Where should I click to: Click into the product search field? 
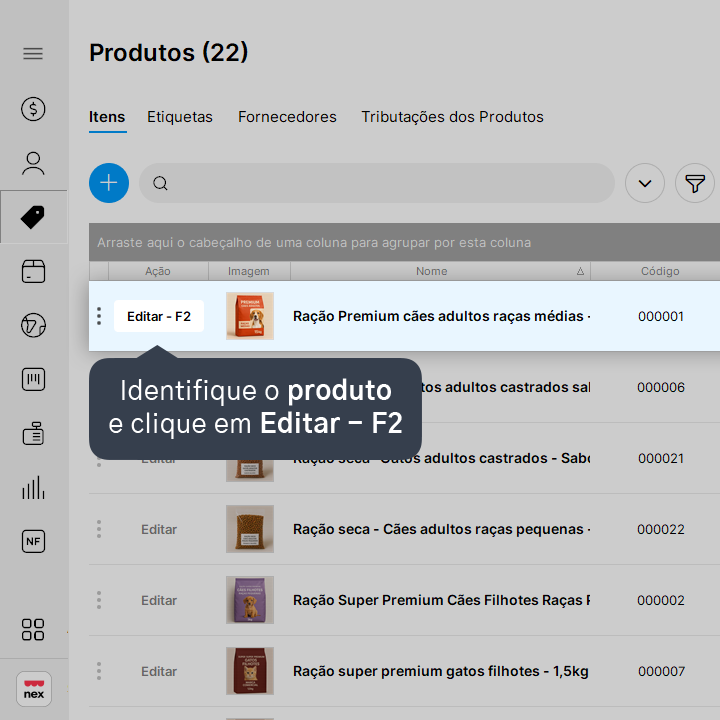tap(377, 183)
